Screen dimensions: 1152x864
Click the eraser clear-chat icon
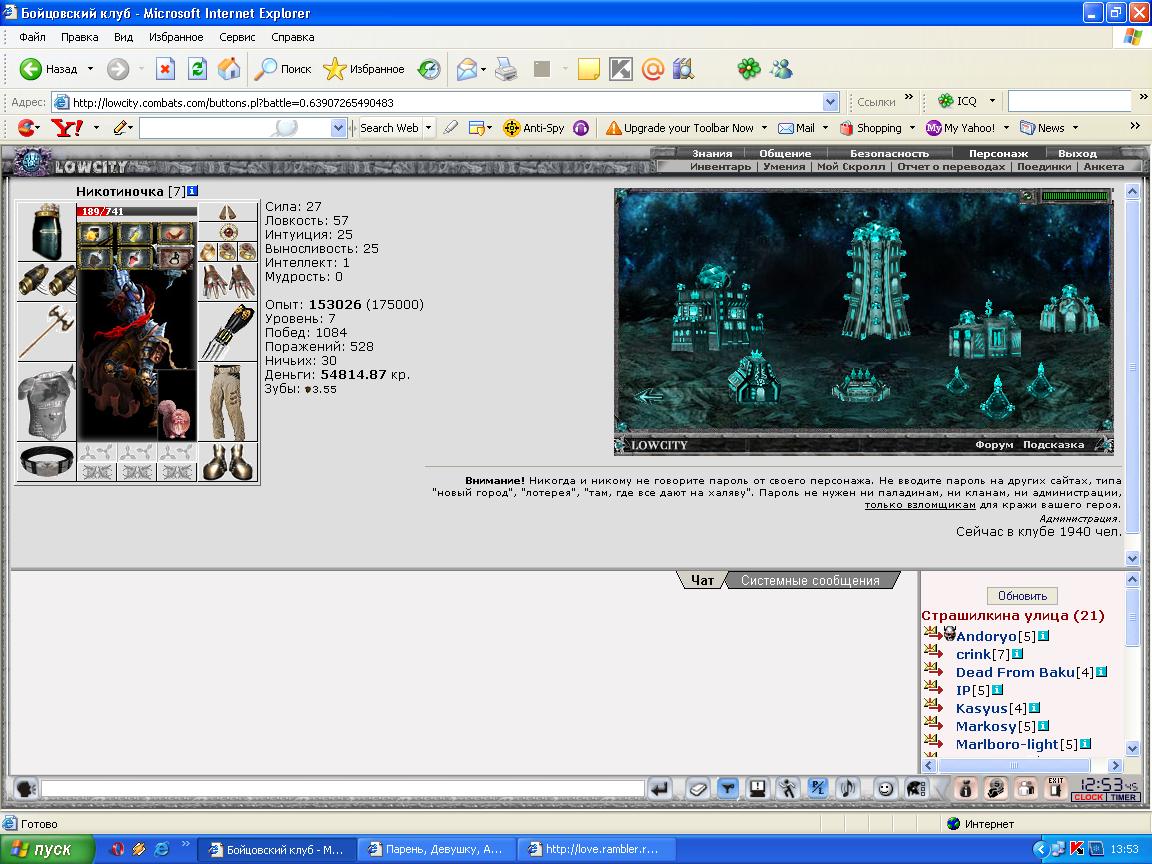(x=697, y=788)
